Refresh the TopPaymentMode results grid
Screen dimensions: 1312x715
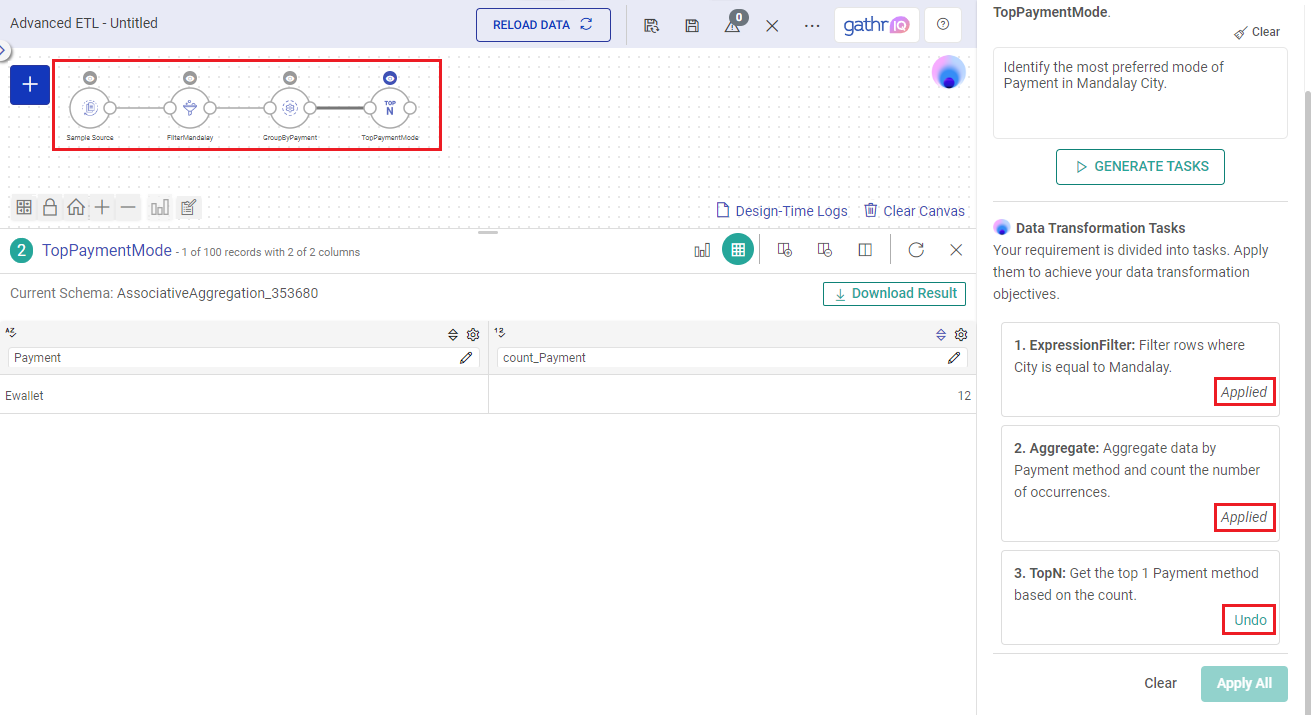(x=916, y=250)
